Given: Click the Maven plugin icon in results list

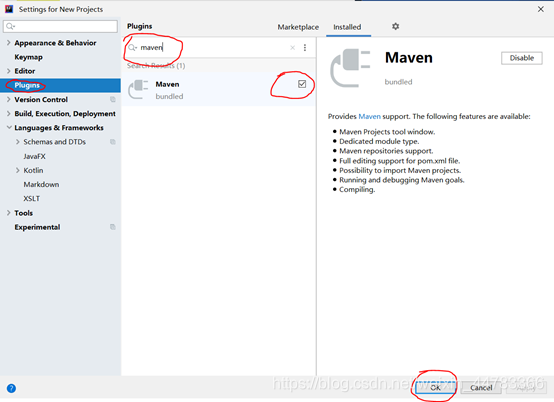Looking at the screenshot, I should (138, 90).
